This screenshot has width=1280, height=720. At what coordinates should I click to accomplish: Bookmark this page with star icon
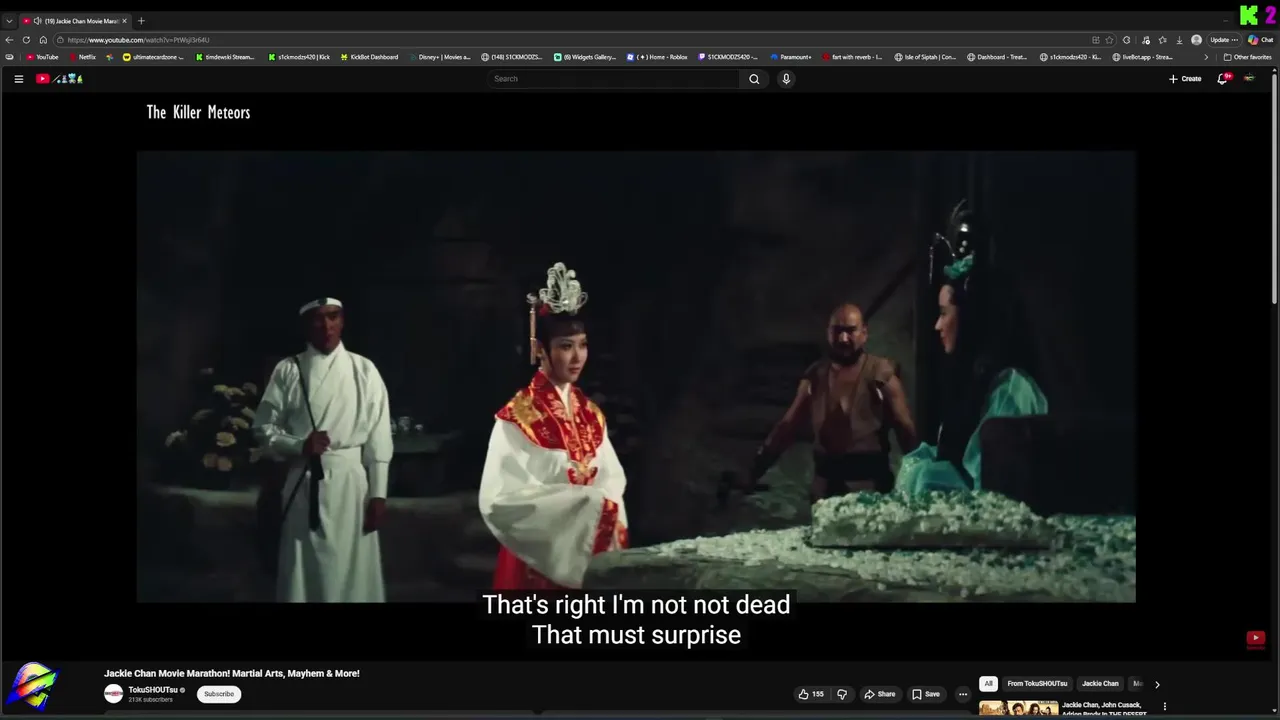tap(1109, 40)
